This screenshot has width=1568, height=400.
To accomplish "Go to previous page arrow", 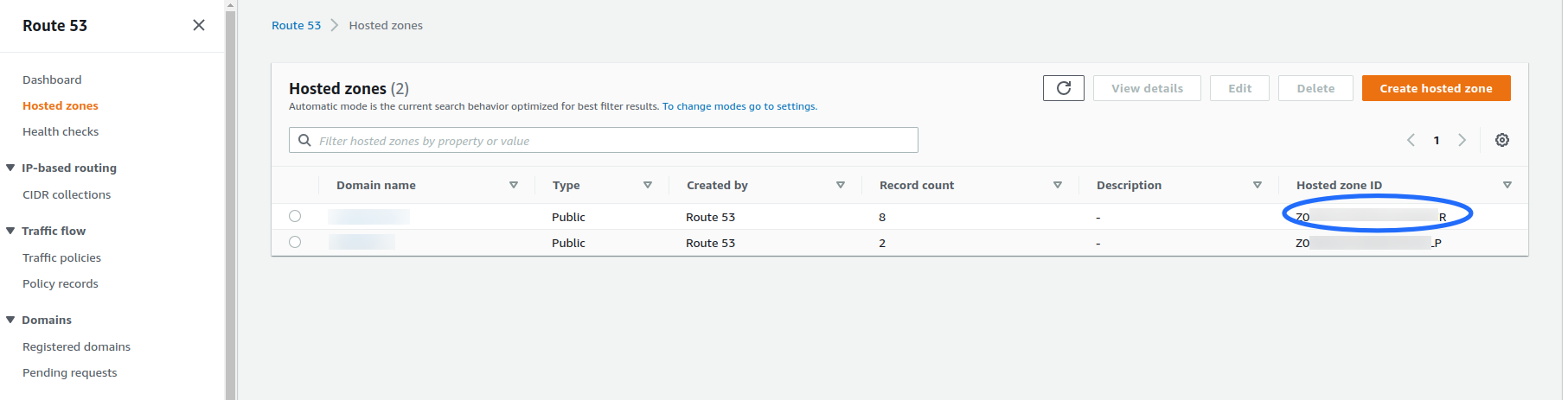I will click(x=1411, y=140).
